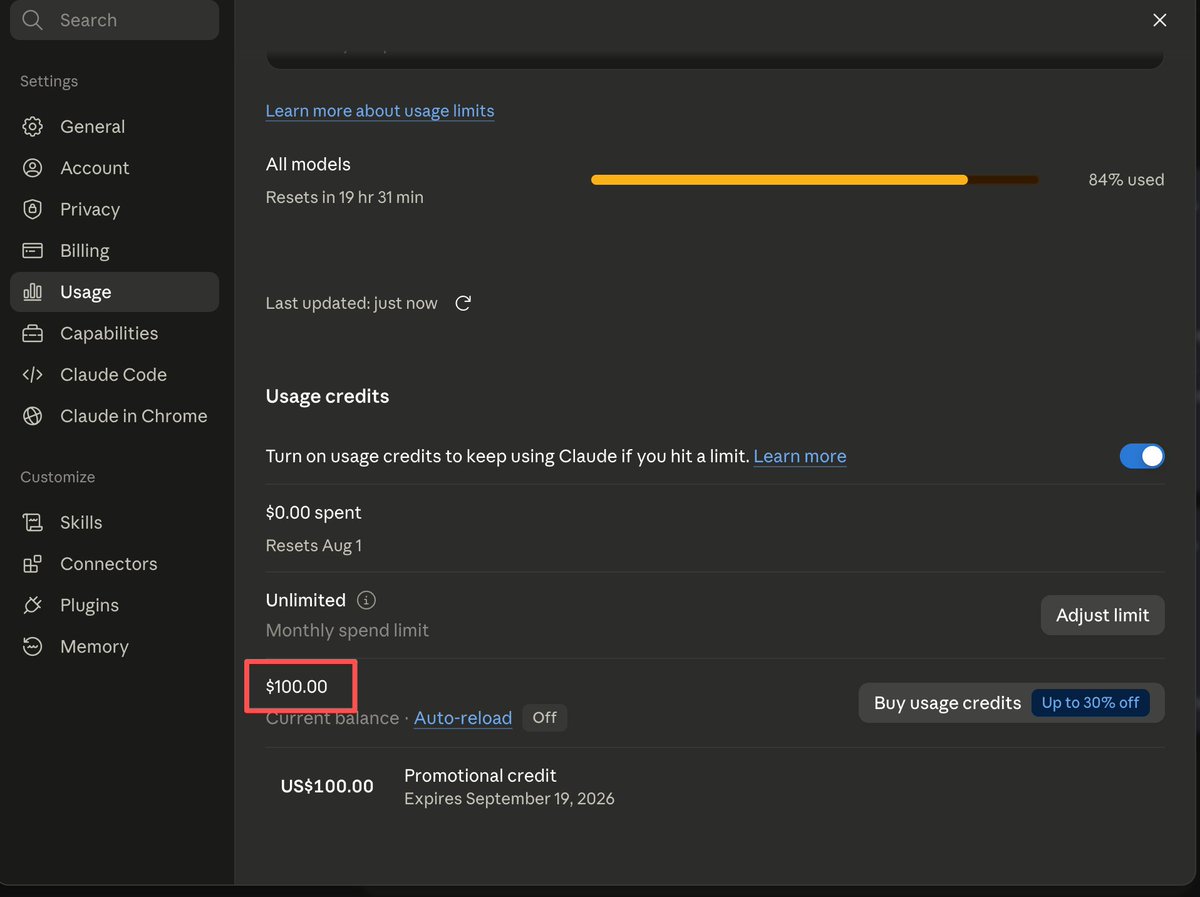
Task: Open the Account settings section
Action: pyautogui.click(x=114, y=168)
